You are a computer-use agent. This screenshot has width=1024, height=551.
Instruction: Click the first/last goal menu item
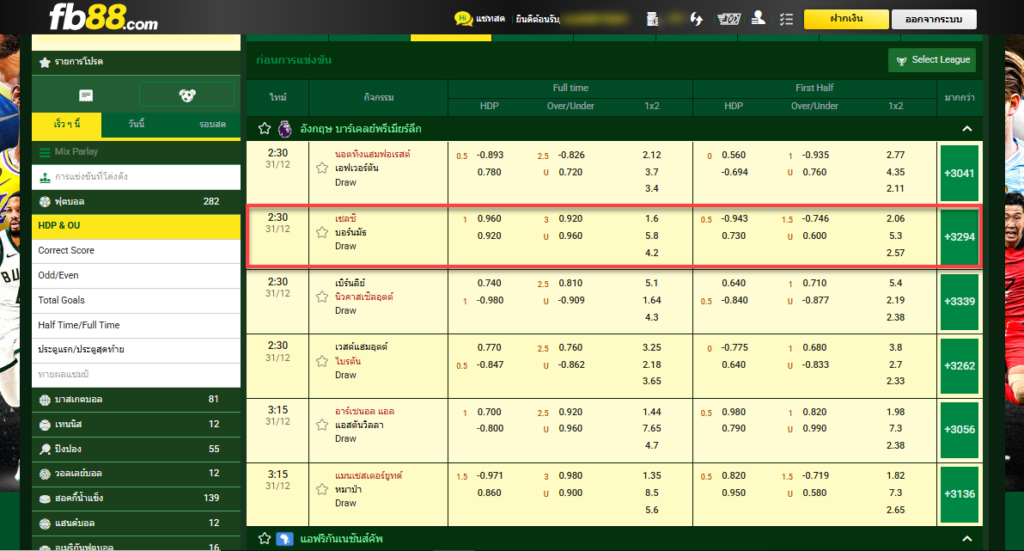pyautogui.click(x=136, y=350)
